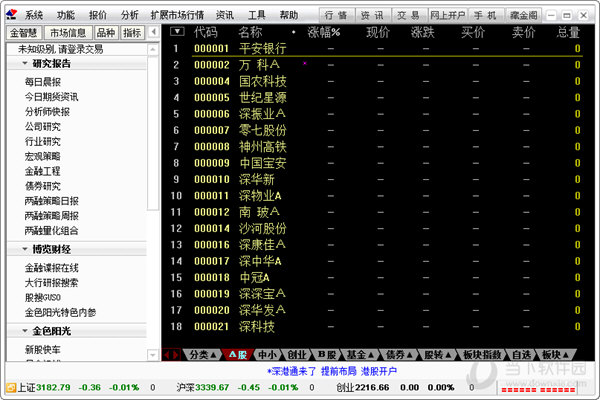Click the status icon beside 上证 index
600x400 pixels.
[x=11, y=387]
